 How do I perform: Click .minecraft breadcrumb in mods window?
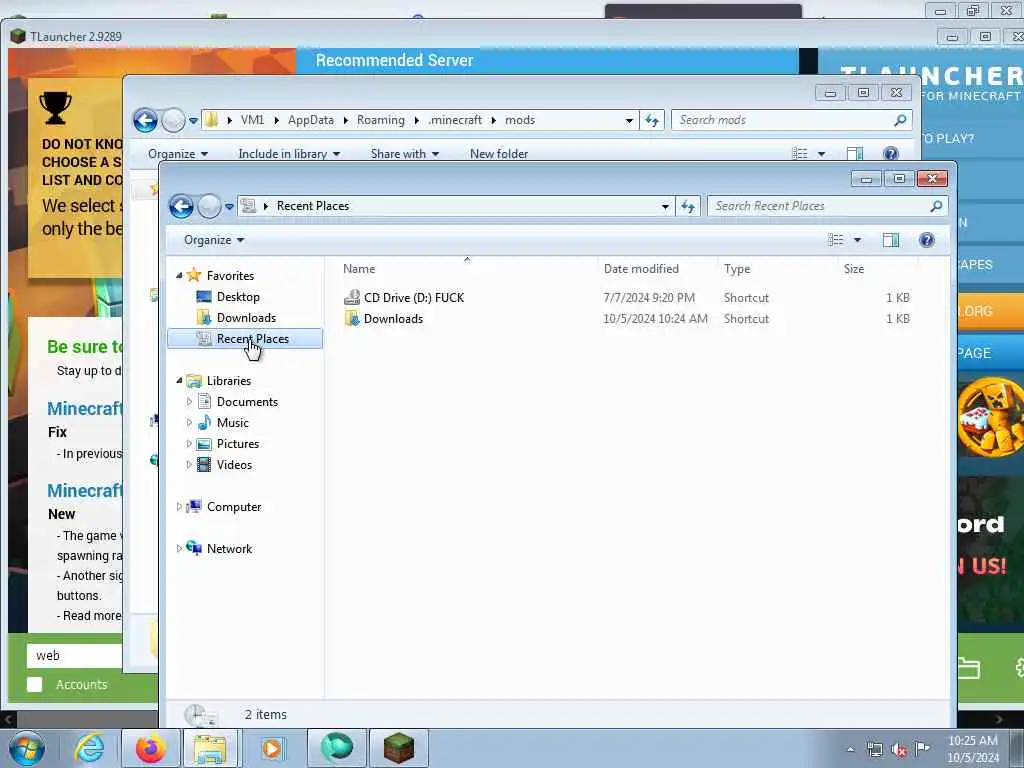455,120
